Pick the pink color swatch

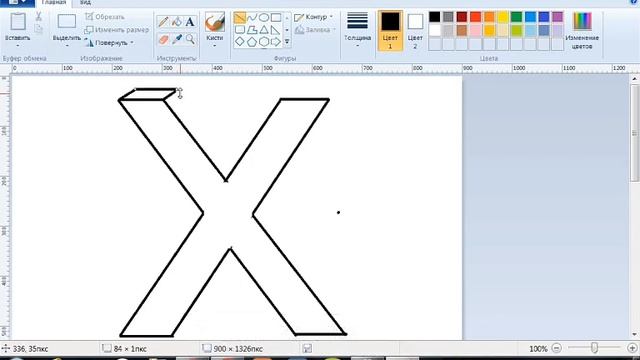click(476, 30)
